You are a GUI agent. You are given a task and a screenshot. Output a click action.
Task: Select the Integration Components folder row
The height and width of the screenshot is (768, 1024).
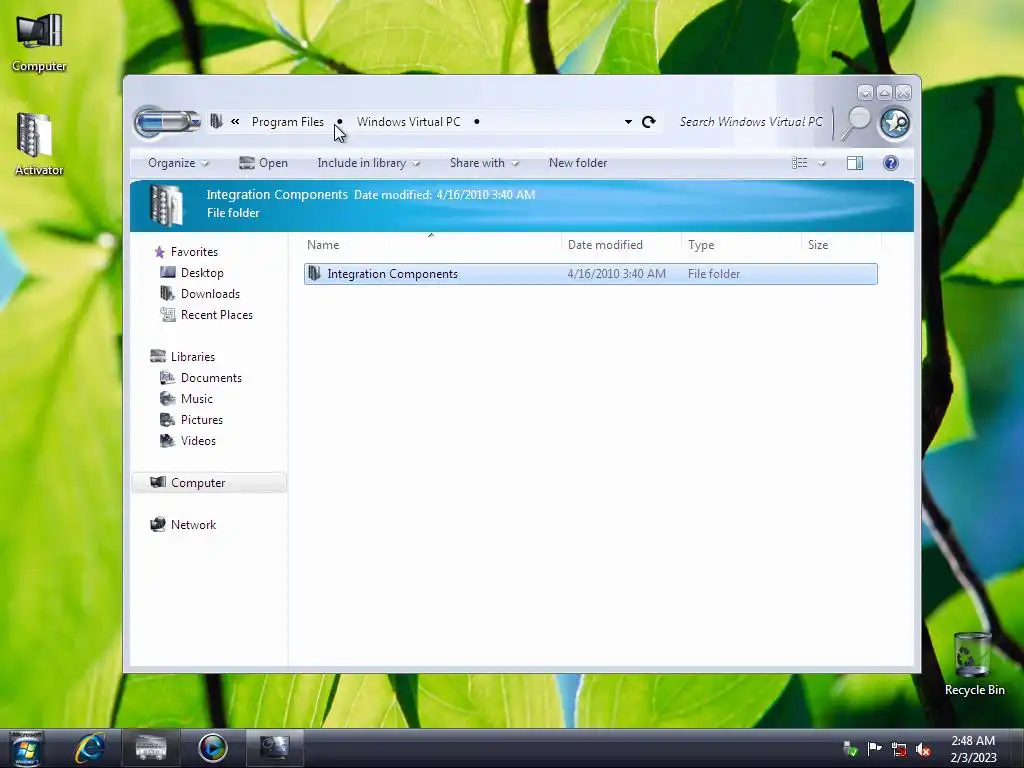pos(590,274)
